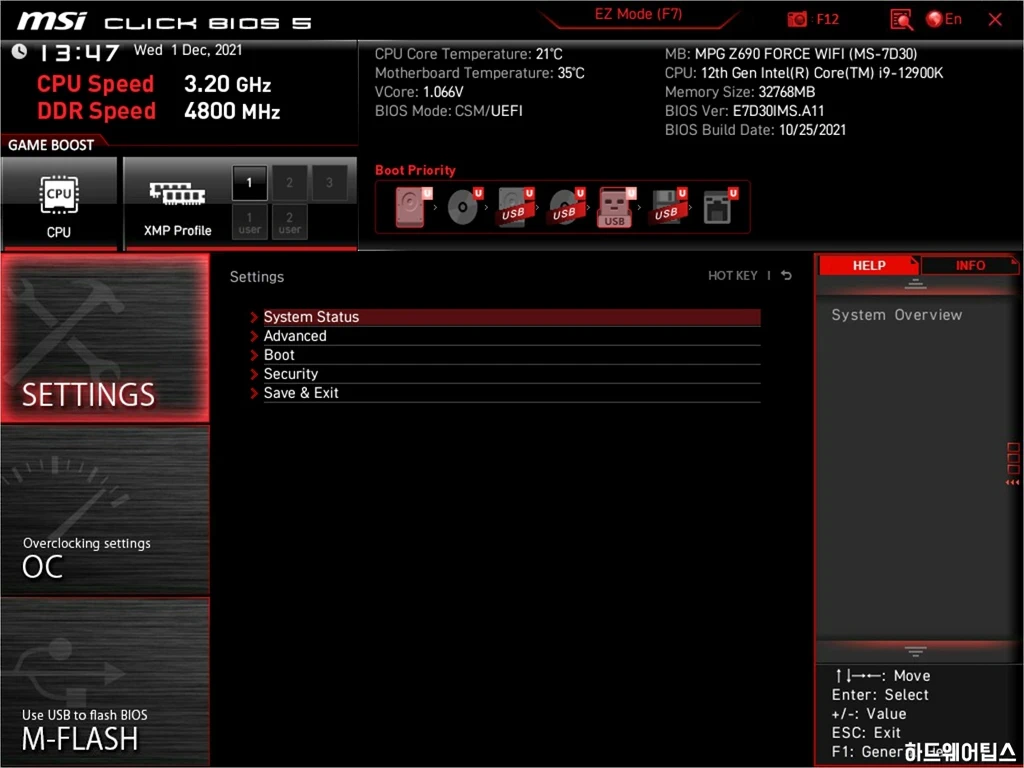Viewport: 1024px width, 768px height.
Task: Click the optical disc boot priority icon
Action: tap(464, 207)
